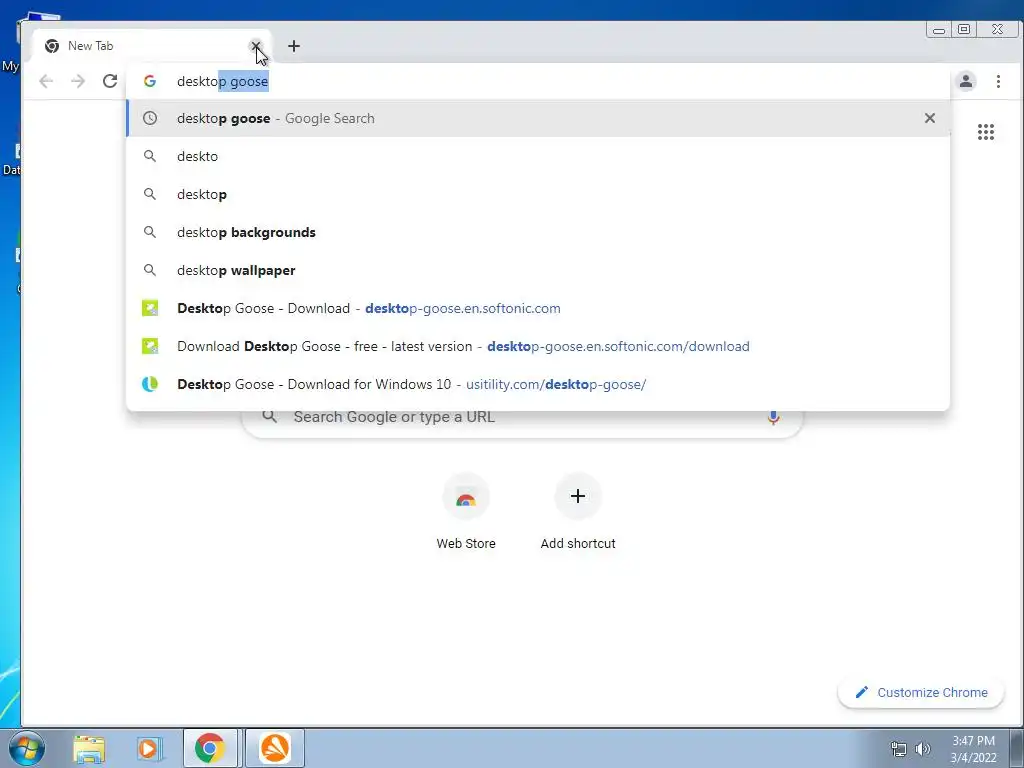1024x768 pixels.
Task: Choose the 'deskto' search suggestion
Action: point(538,156)
